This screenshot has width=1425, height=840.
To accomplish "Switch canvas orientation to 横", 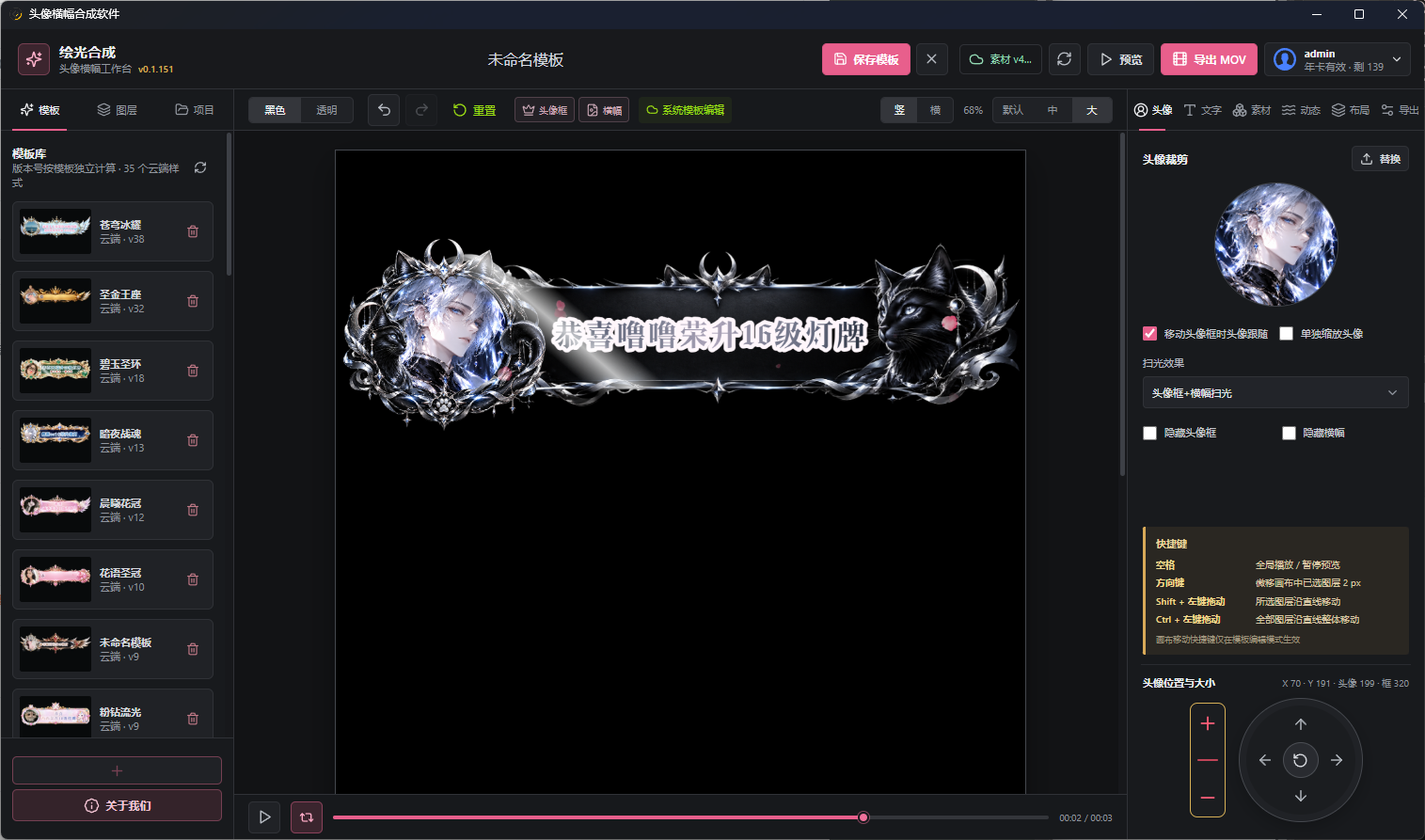I will click(x=935, y=110).
